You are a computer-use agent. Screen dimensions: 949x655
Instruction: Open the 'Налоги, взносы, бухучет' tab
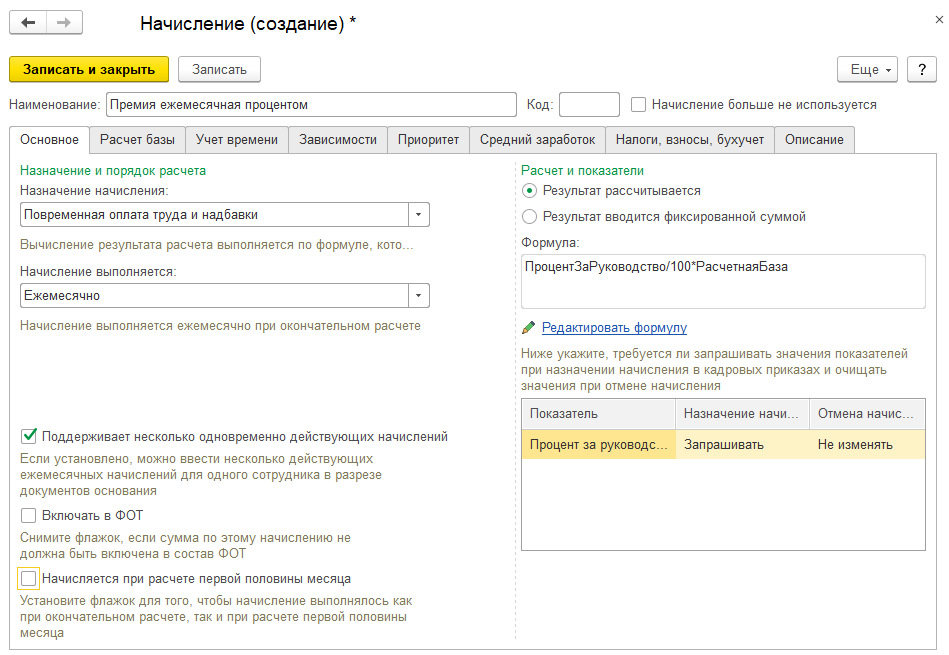click(690, 140)
